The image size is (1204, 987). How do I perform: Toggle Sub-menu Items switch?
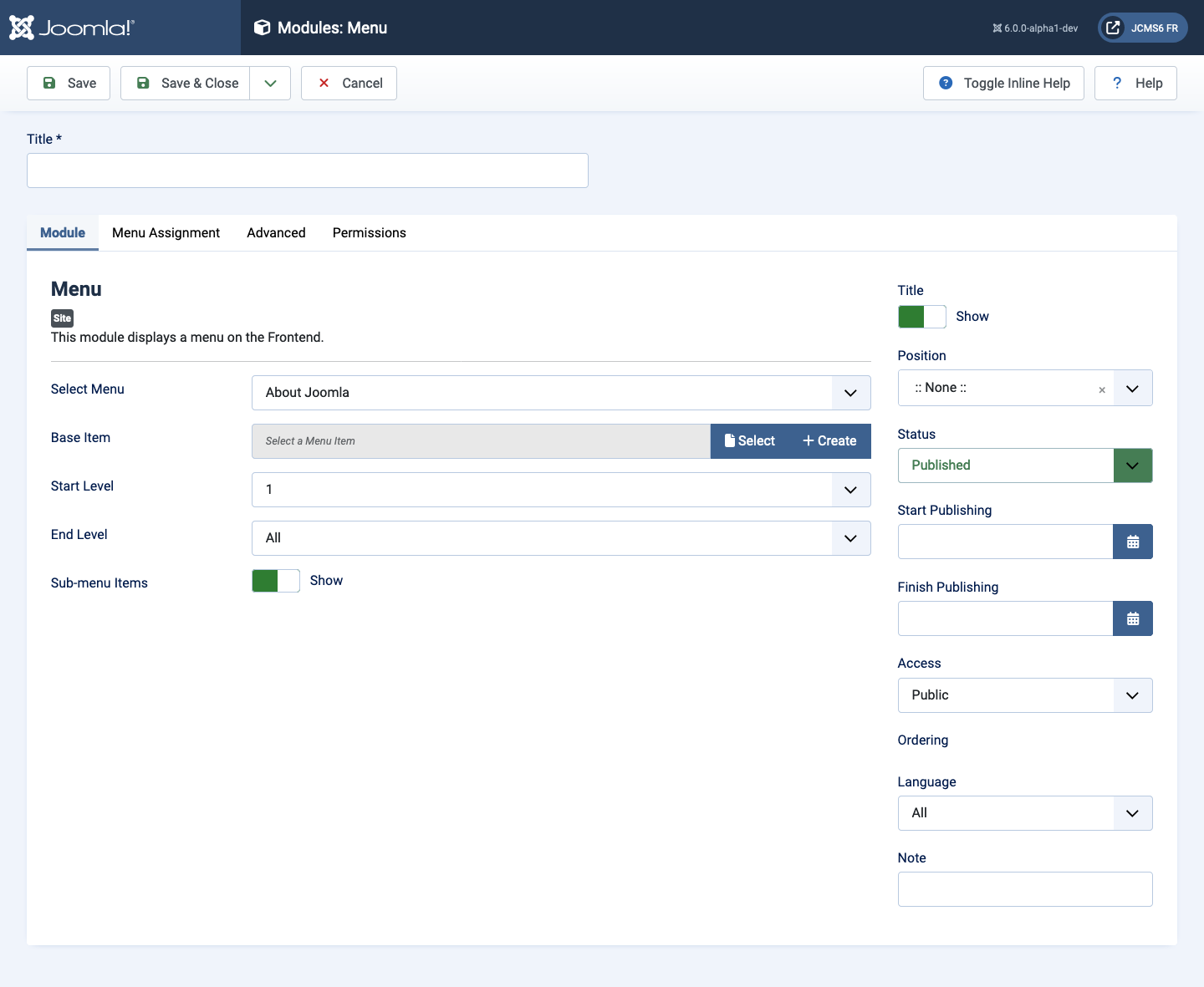tap(276, 581)
